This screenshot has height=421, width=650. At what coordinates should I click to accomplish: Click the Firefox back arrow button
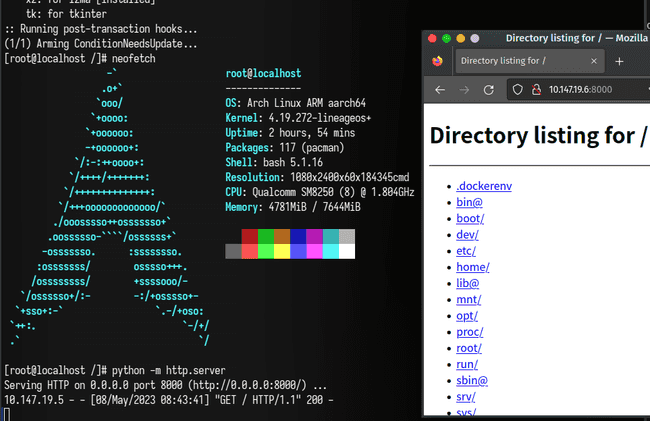coord(440,90)
